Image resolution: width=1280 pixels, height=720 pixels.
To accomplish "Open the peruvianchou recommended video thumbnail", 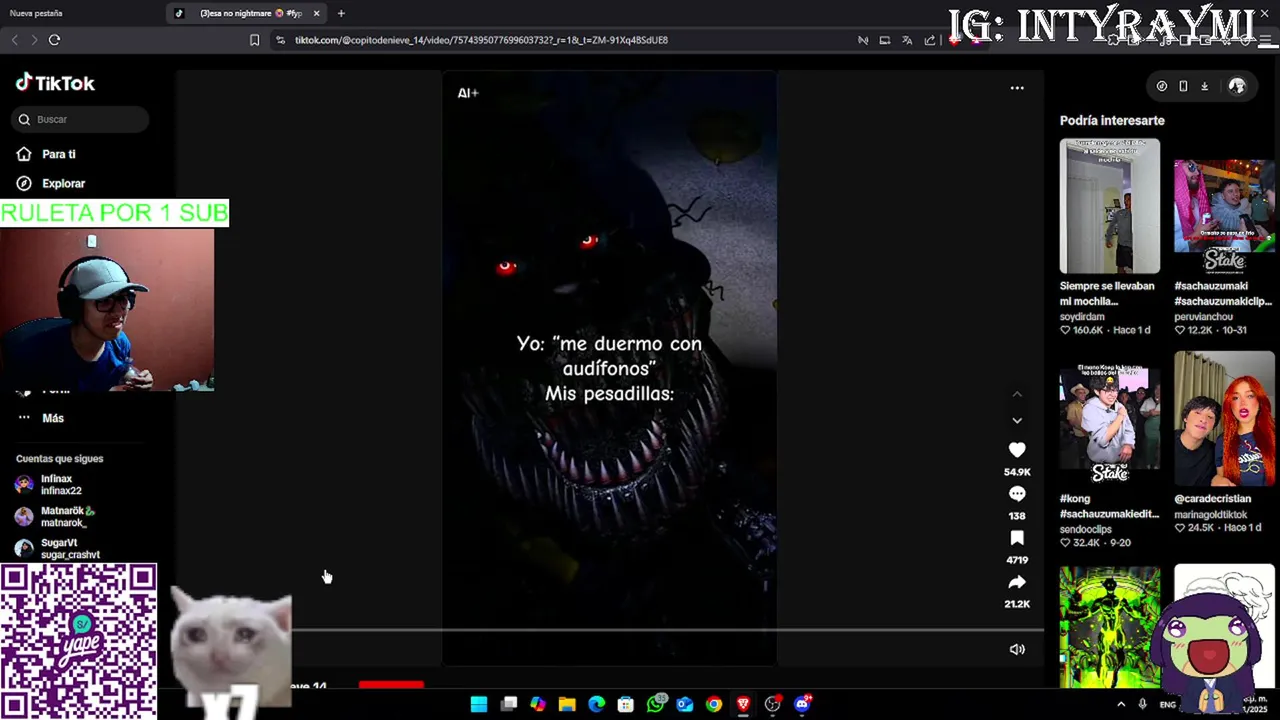I will (1224, 206).
